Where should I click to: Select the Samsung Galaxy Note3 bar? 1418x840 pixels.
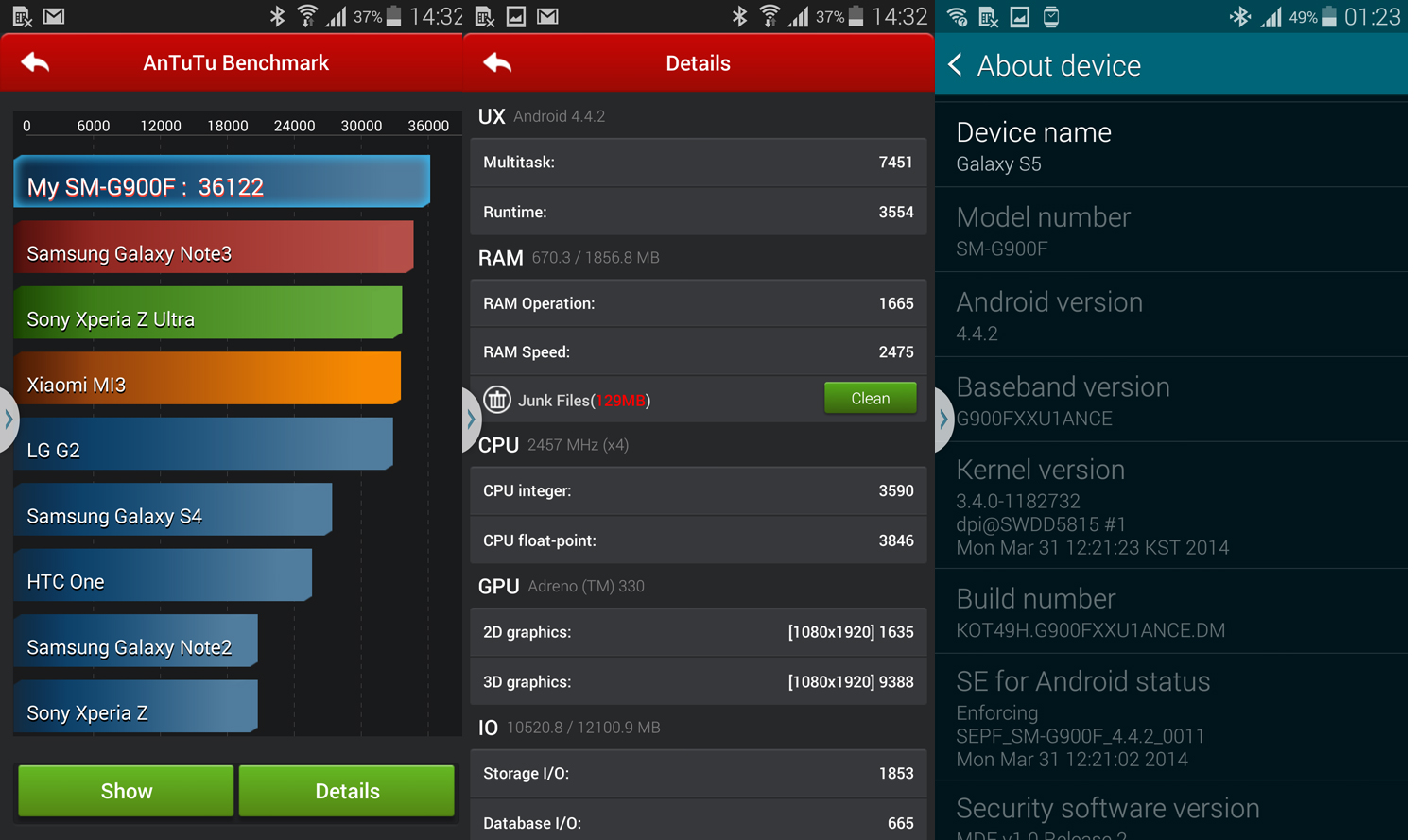(x=214, y=248)
